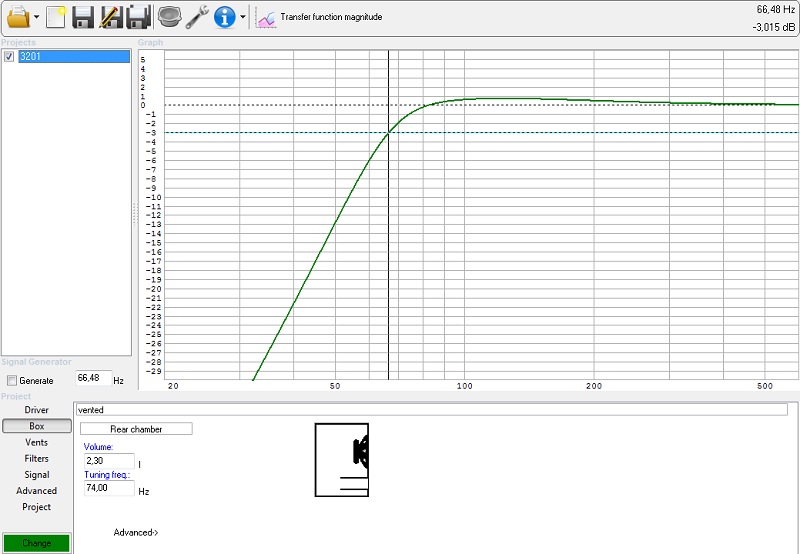This screenshot has height=554, width=800.
Task: Save project with the floppy disk icon
Action: 83,17
